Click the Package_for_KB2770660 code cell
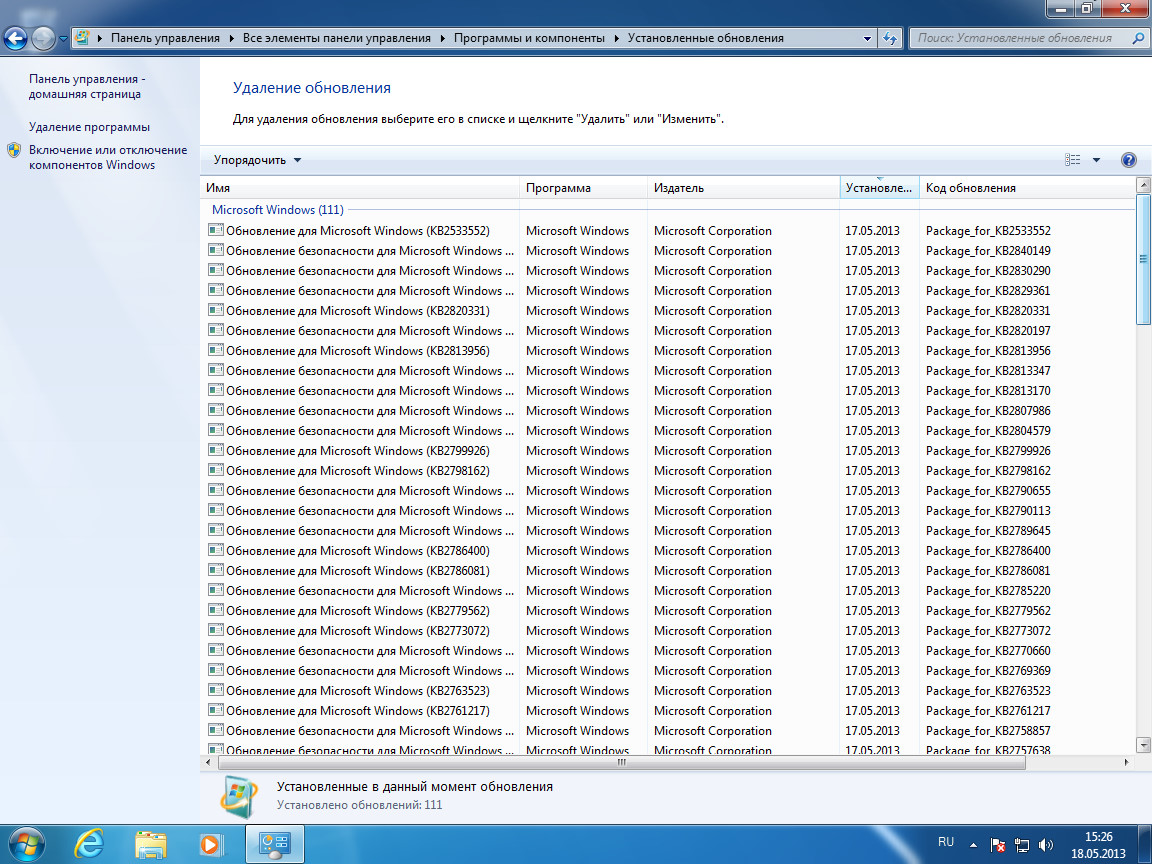 coord(988,651)
